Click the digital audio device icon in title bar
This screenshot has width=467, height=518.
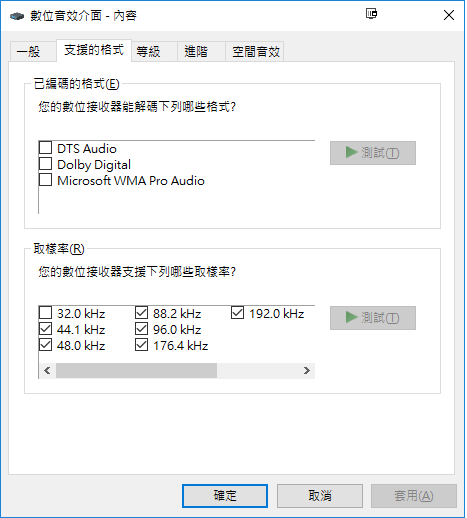coord(17,16)
